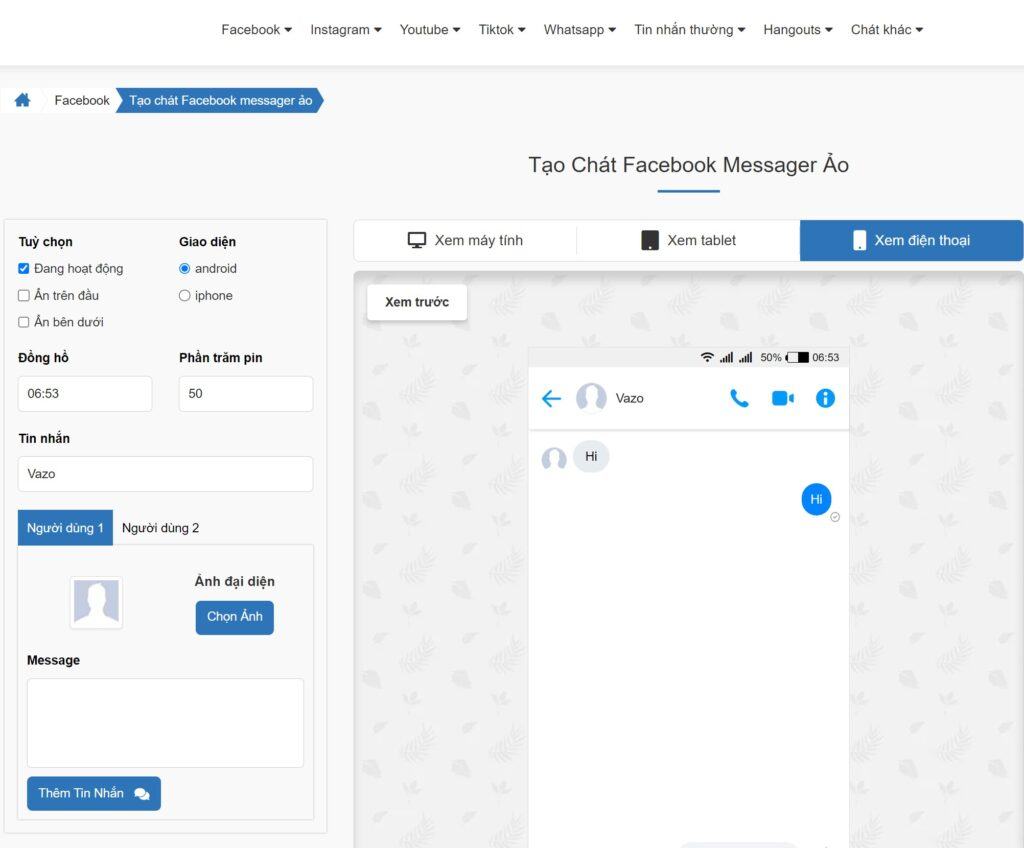Click the Chọn Ảnh button
Viewport: 1024px width, 848px height.
click(234, 617)
